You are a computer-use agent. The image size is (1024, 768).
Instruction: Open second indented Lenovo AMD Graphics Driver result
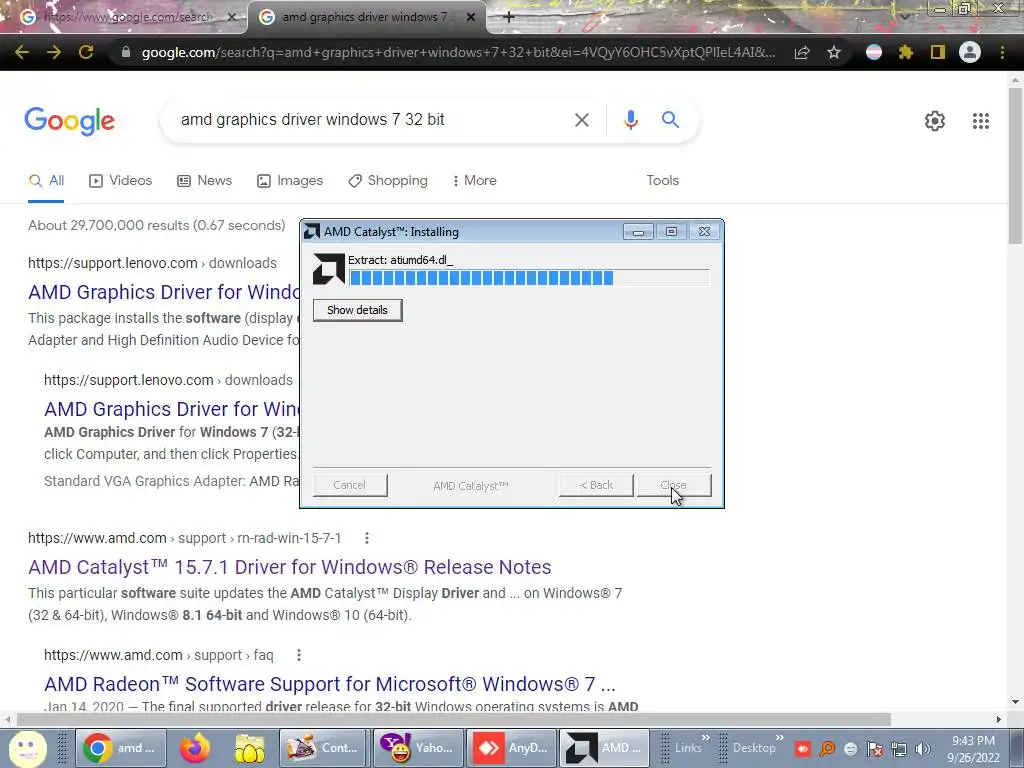coord(171,409)
